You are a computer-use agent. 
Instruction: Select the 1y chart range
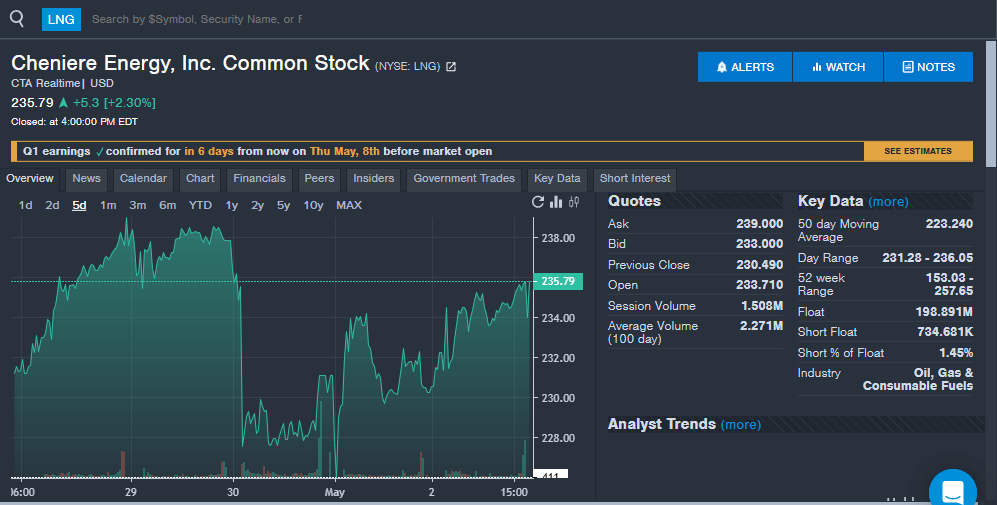pos(231,205)
